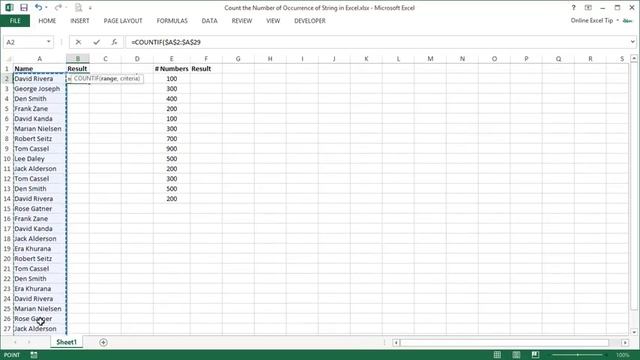Viewport: 640px width, 360px height.
Task: Click cell with Marian Nielsen in row 7
Action: click(x=40, y=129)
